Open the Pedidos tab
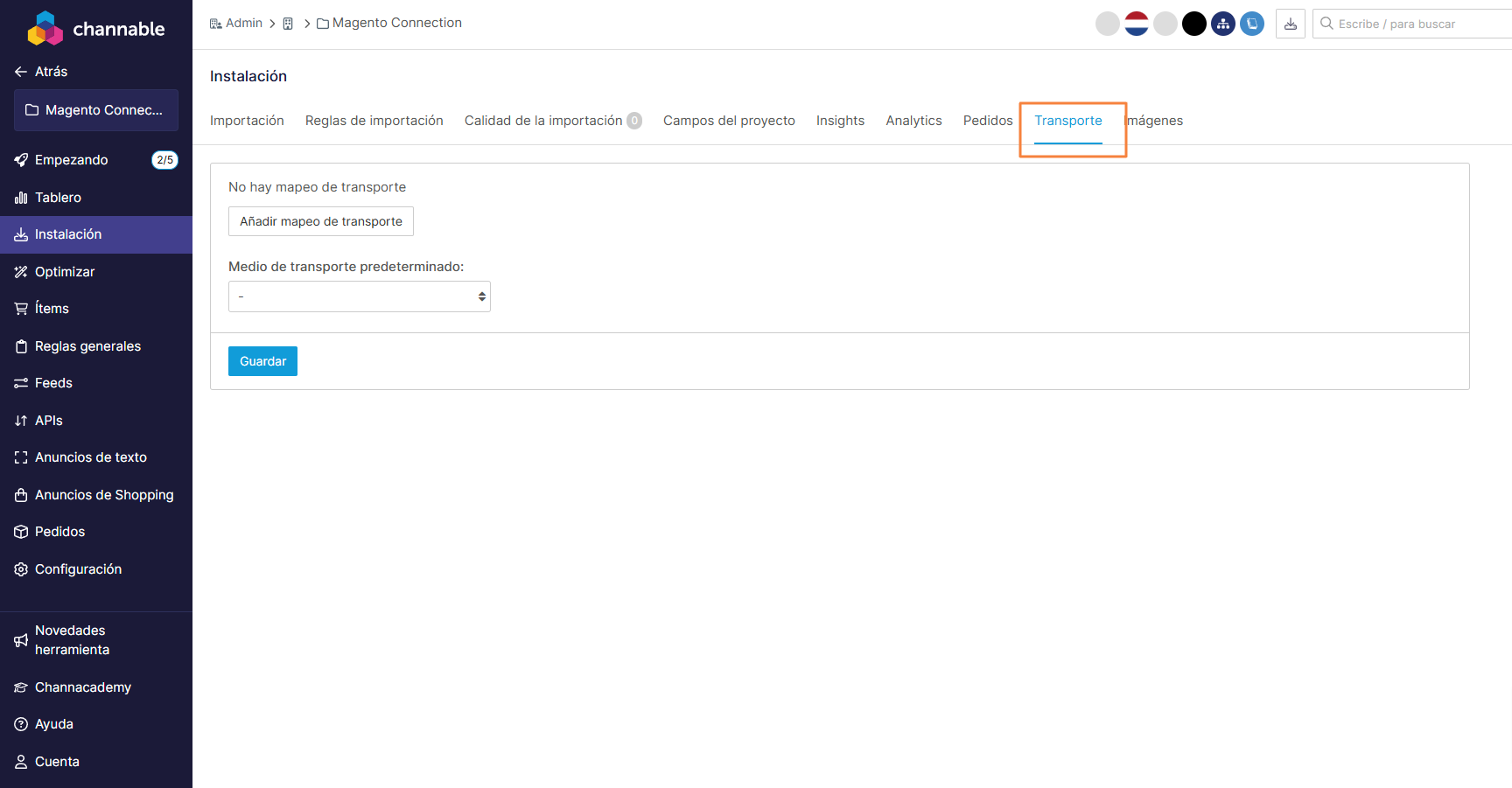The height and width of the screenshot is (788, 1512). pos(988,121)
